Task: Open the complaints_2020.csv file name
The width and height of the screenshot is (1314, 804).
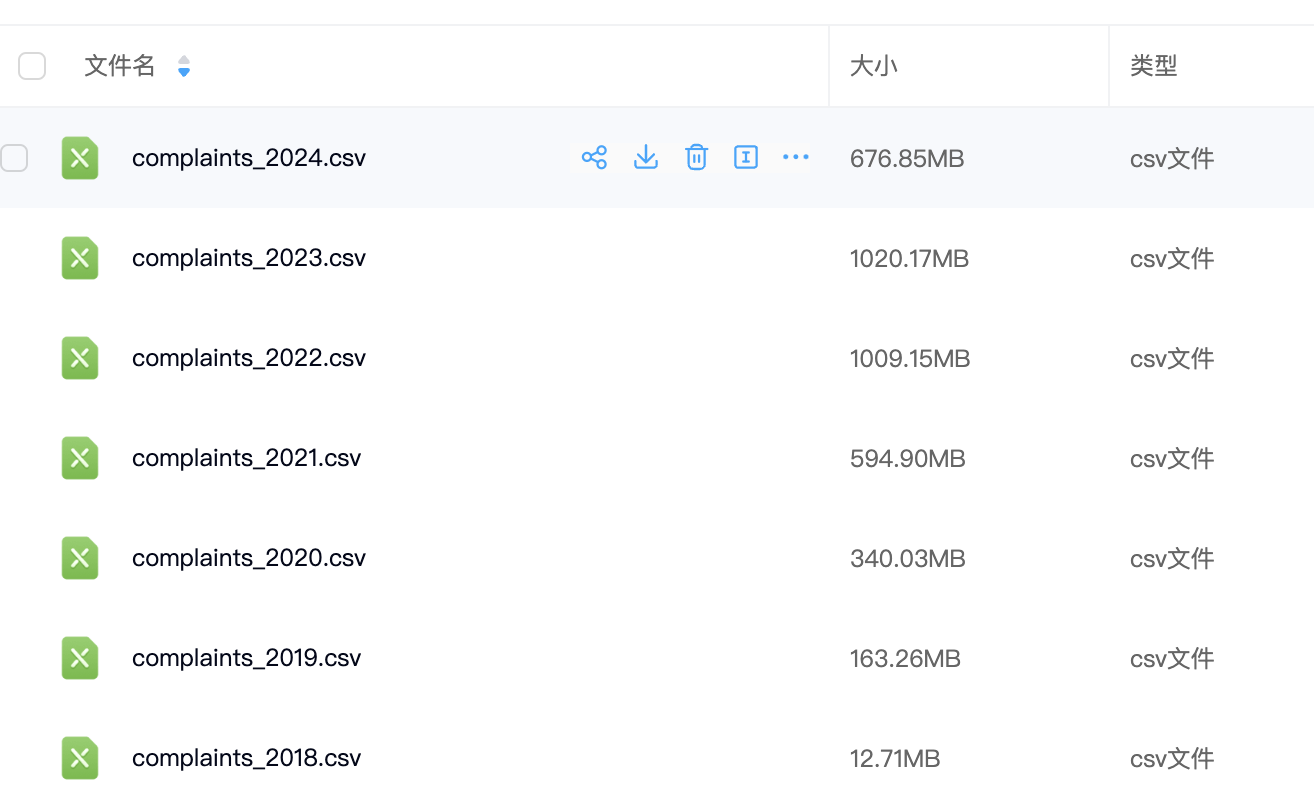Action: pos(249,558)
